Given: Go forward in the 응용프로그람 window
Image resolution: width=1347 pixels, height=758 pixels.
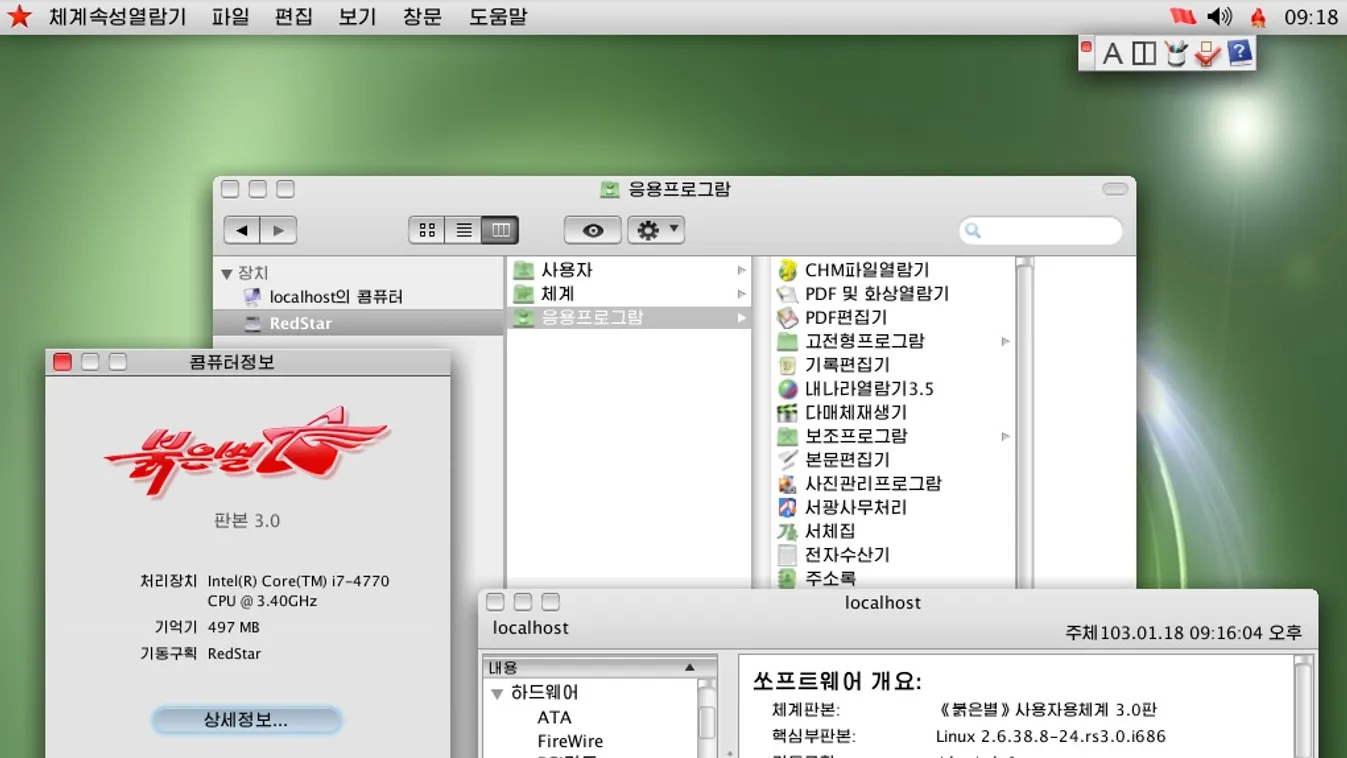Looking at the screenshot, I should tap(279, 230).
